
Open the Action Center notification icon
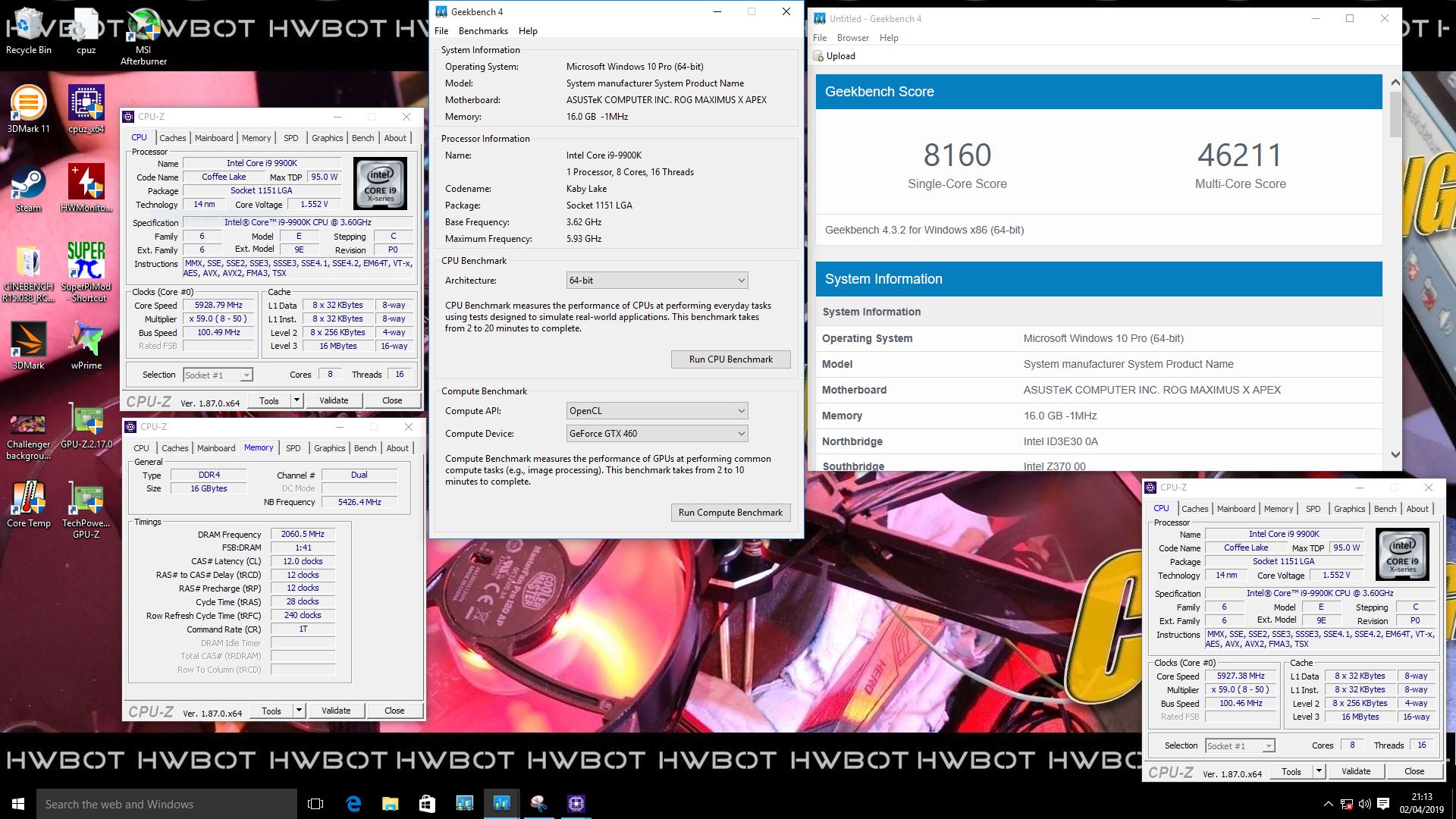coord(1382,804)
